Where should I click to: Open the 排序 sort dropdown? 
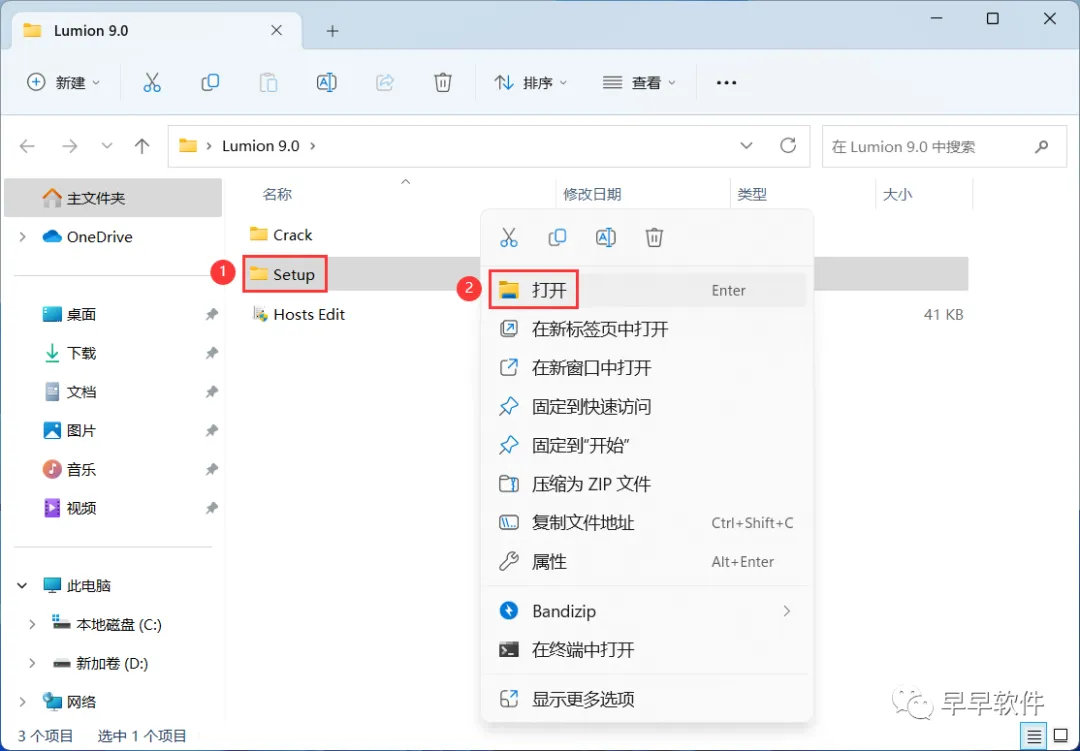click(x=530, y=83)
